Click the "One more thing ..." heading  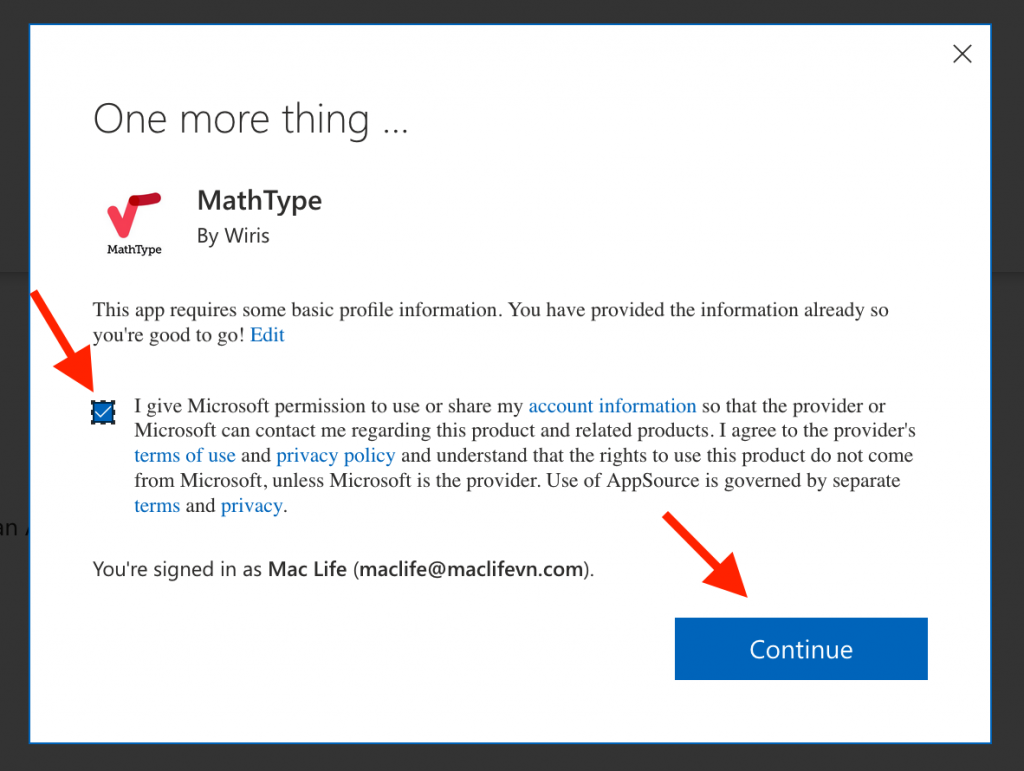(x=251, y=119)
